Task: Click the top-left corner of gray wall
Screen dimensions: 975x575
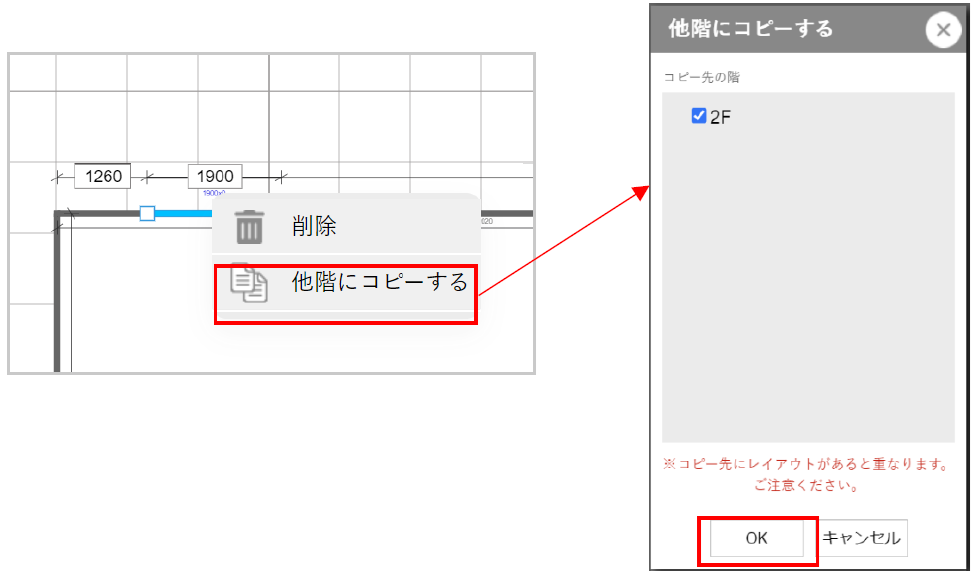Action: 58,213
